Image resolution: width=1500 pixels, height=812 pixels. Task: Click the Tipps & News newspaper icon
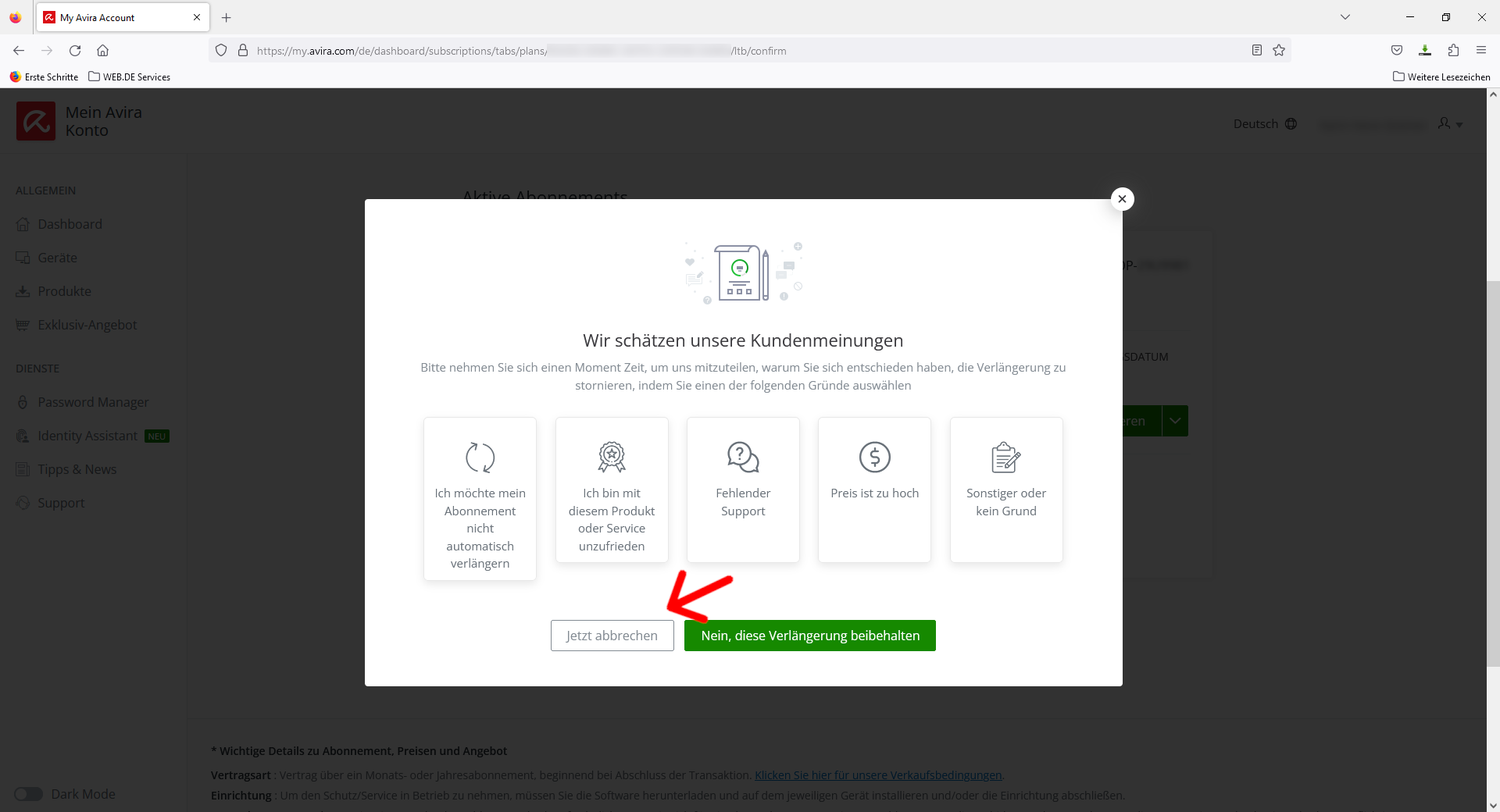(x=23, y=469)
